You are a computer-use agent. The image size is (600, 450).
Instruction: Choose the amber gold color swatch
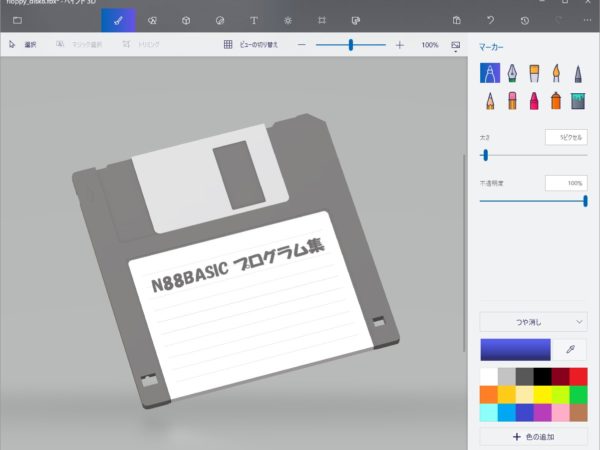507,395
